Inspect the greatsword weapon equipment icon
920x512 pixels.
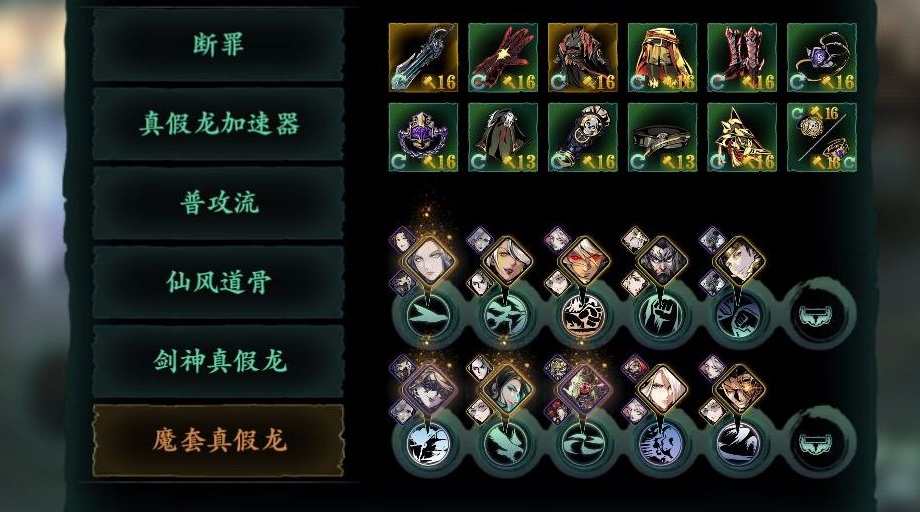click(423, 57)
